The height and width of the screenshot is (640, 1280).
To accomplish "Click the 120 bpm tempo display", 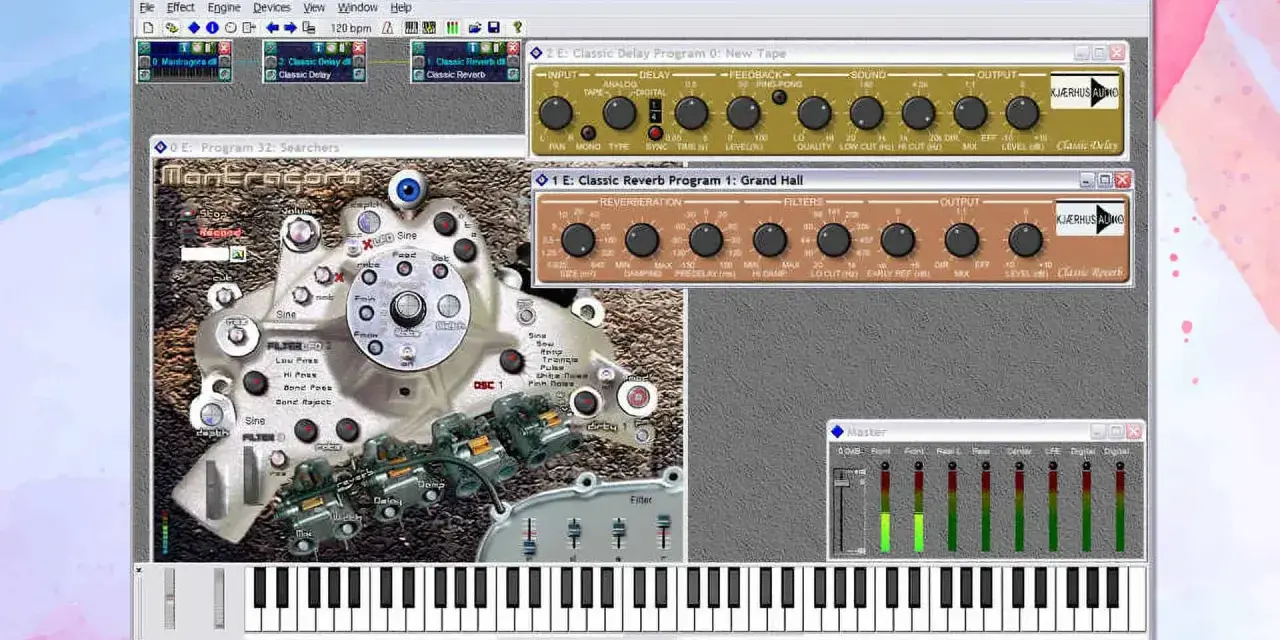I will (x=351, y=28).
